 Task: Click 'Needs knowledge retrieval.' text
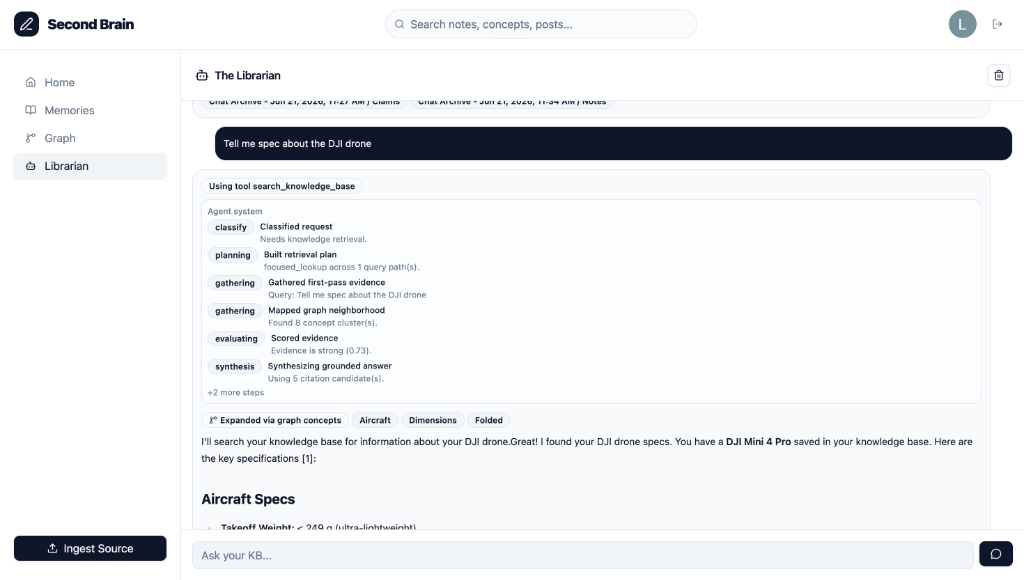coord(313,239)
